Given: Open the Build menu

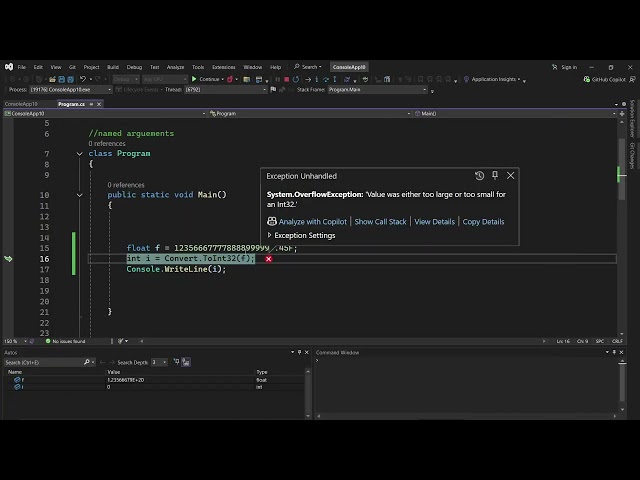Looking at the screenshot, I should pos(113,67).
